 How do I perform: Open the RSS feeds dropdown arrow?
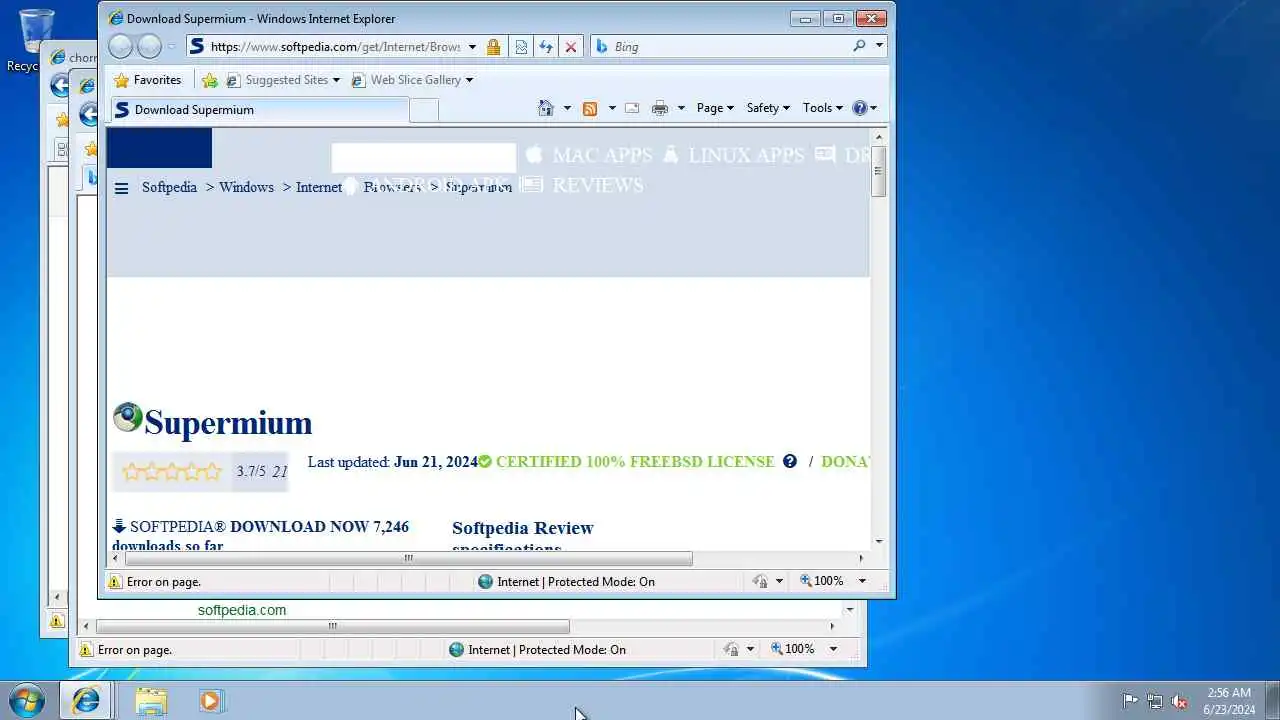[x=611, y=108]
